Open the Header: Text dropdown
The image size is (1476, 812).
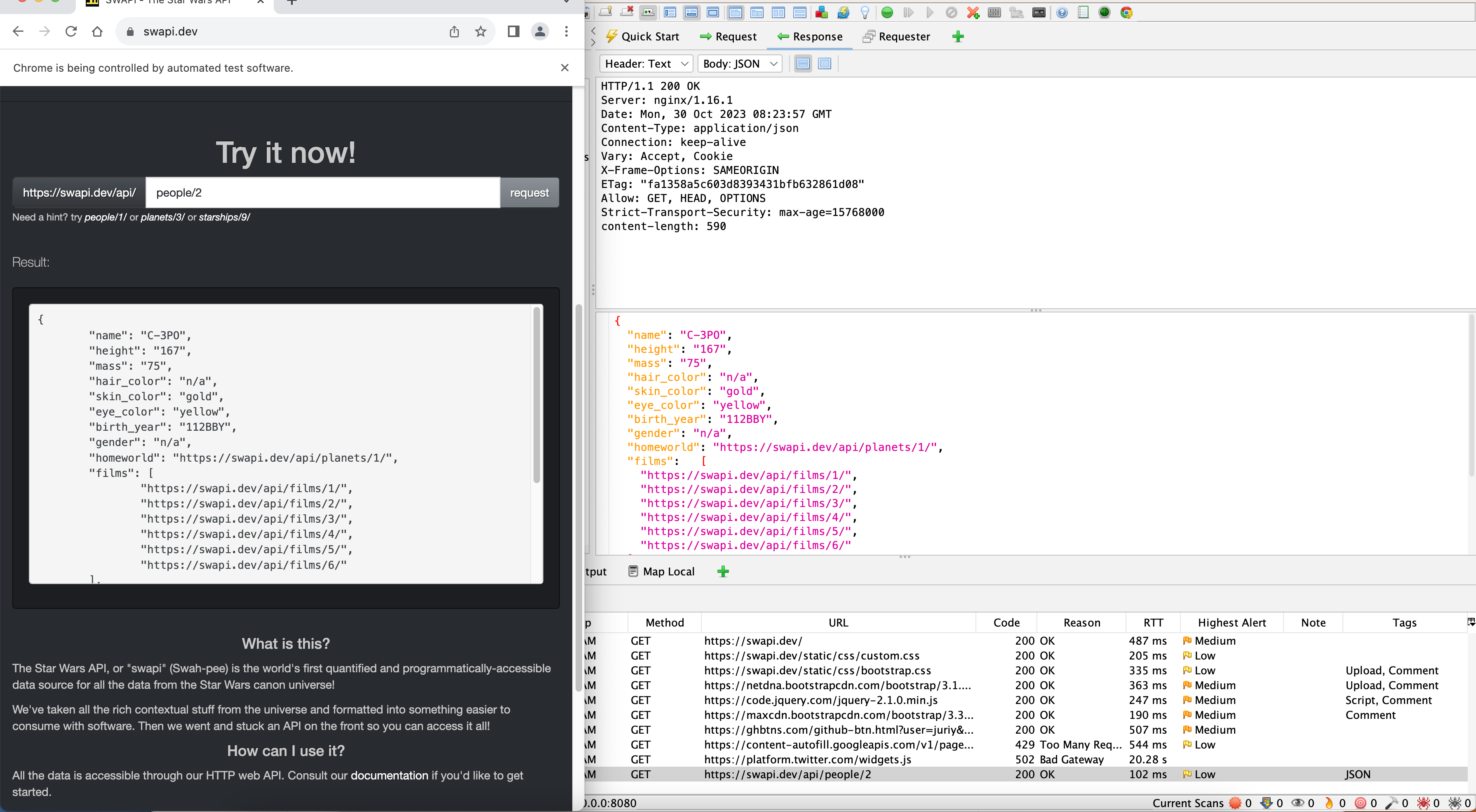[646, 63]
